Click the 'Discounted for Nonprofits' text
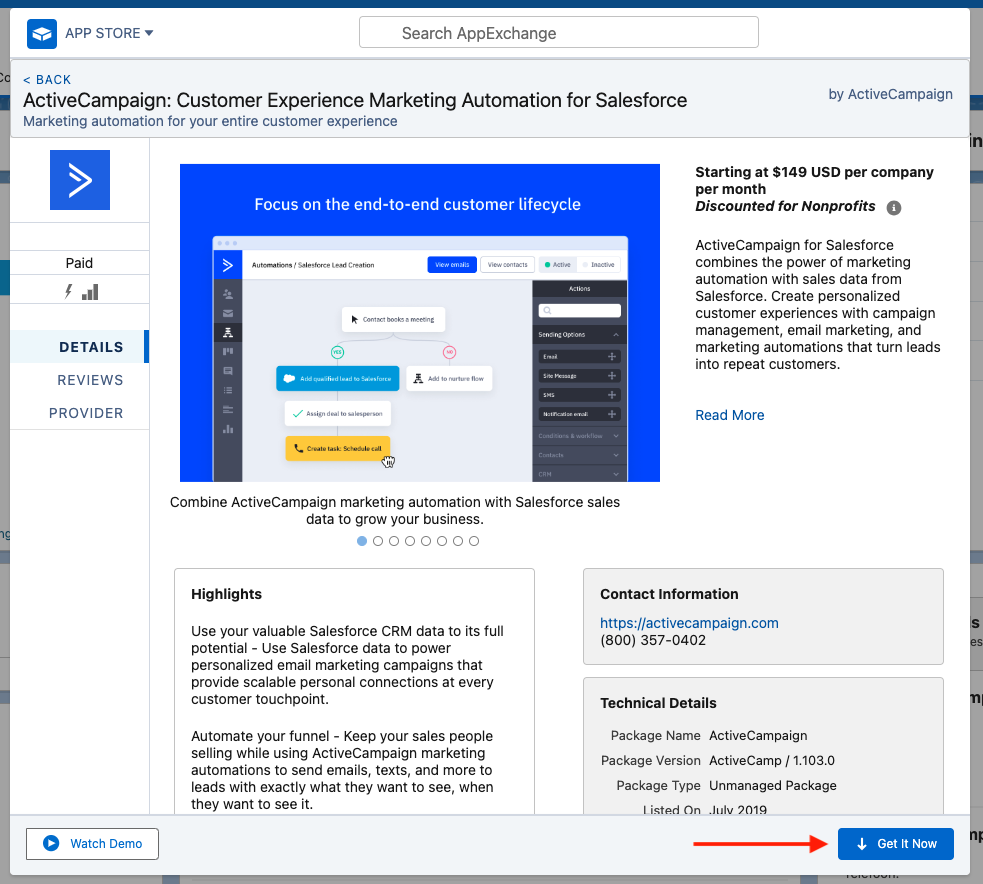Image resolution: width=983 pixels, height=884 pixels. [786, 206]
